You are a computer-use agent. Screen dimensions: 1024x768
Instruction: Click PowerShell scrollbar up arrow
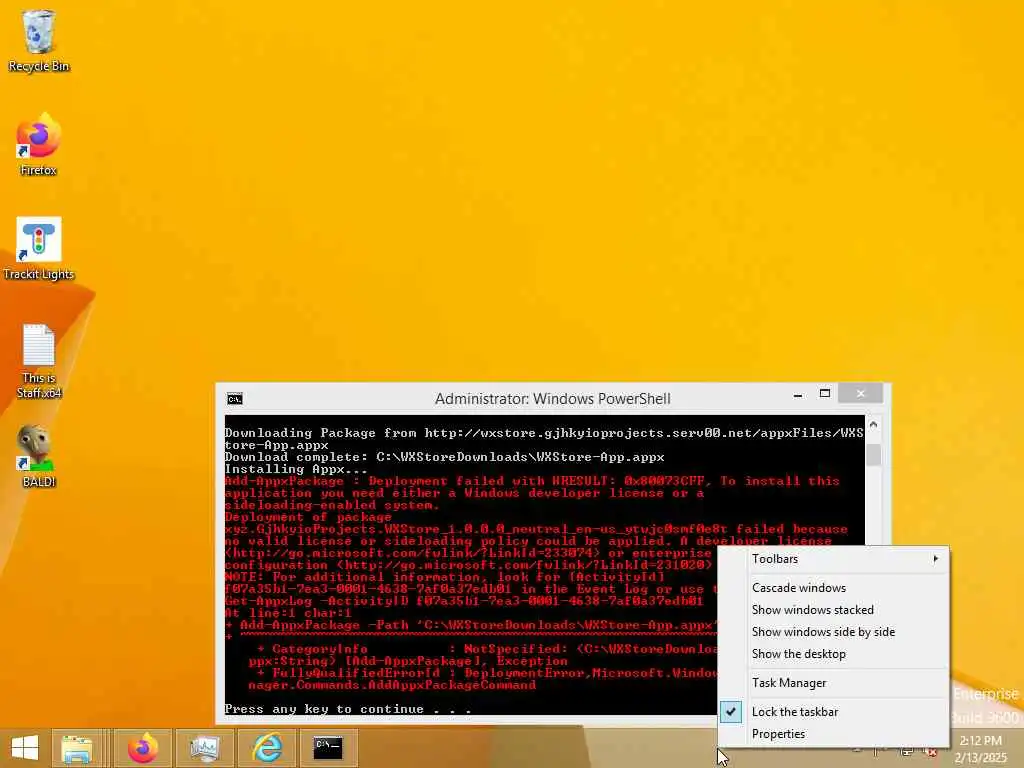click(873, 425)
